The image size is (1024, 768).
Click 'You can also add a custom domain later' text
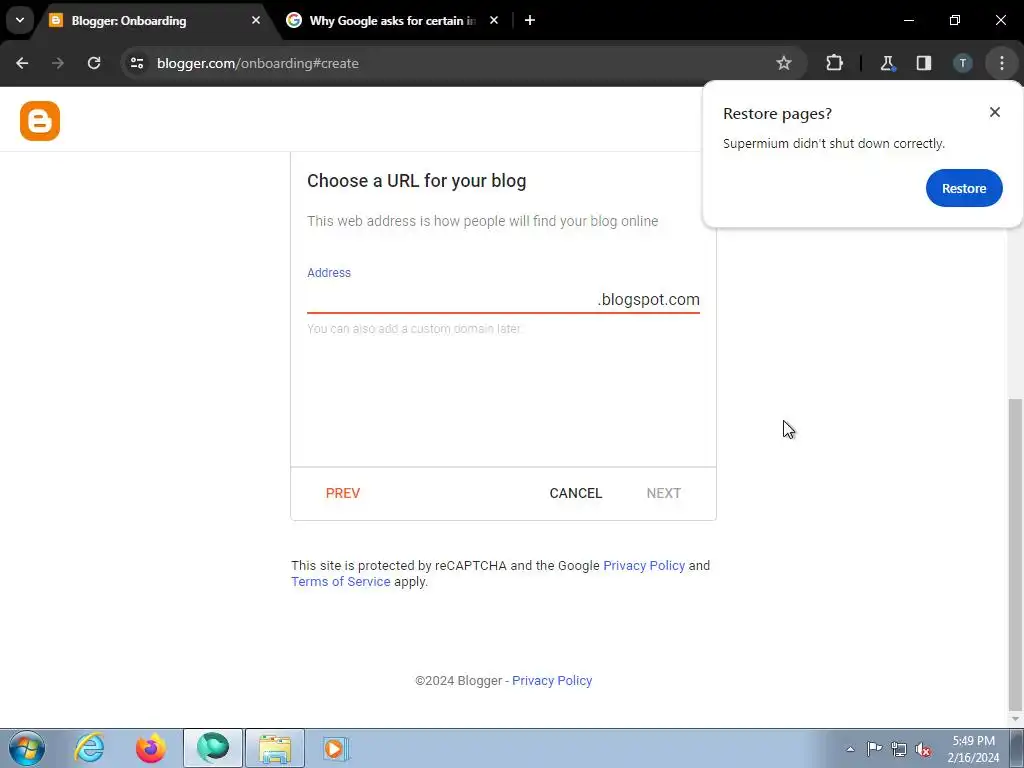point(414,328)
